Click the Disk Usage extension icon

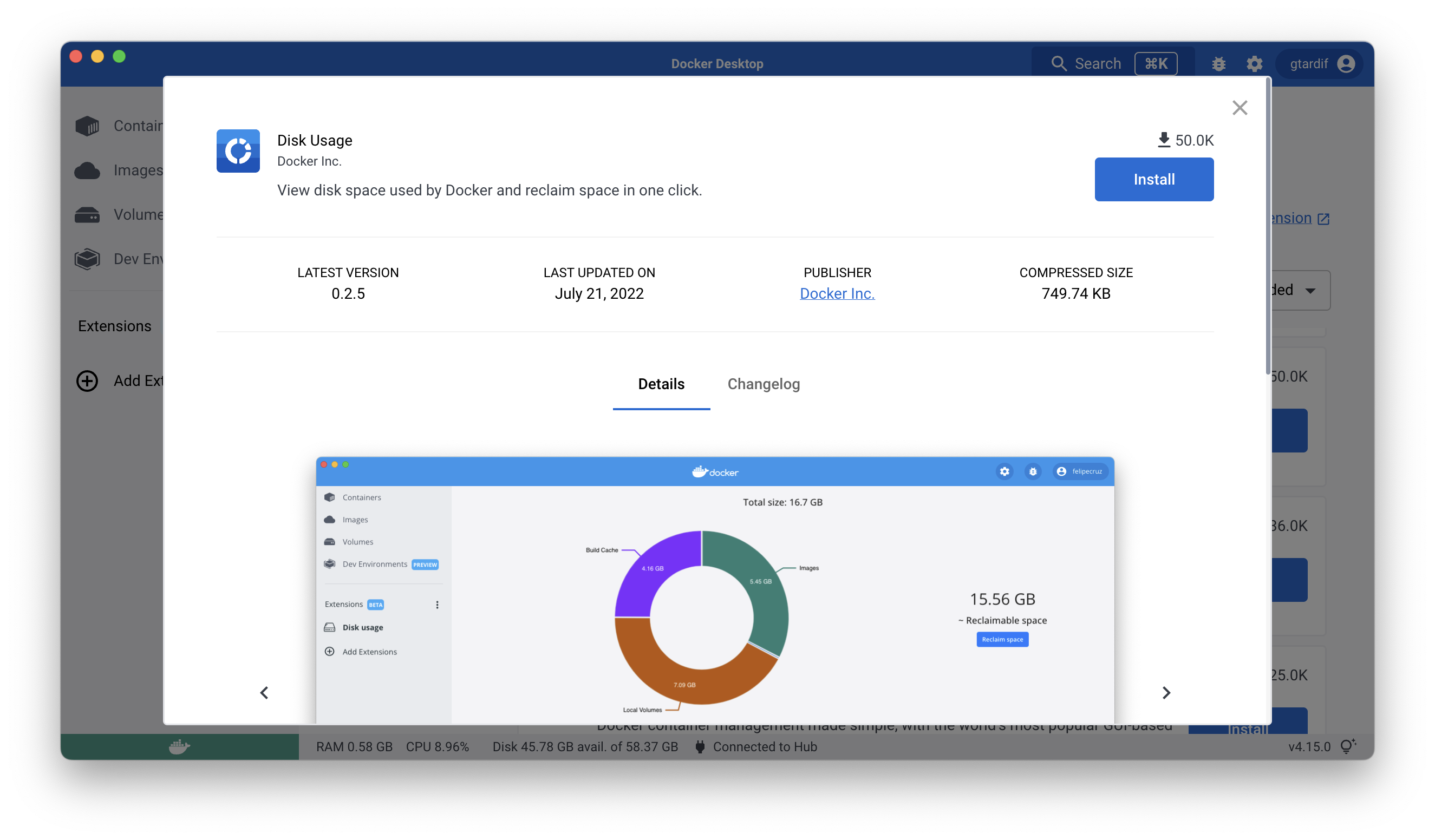(238, 150)
